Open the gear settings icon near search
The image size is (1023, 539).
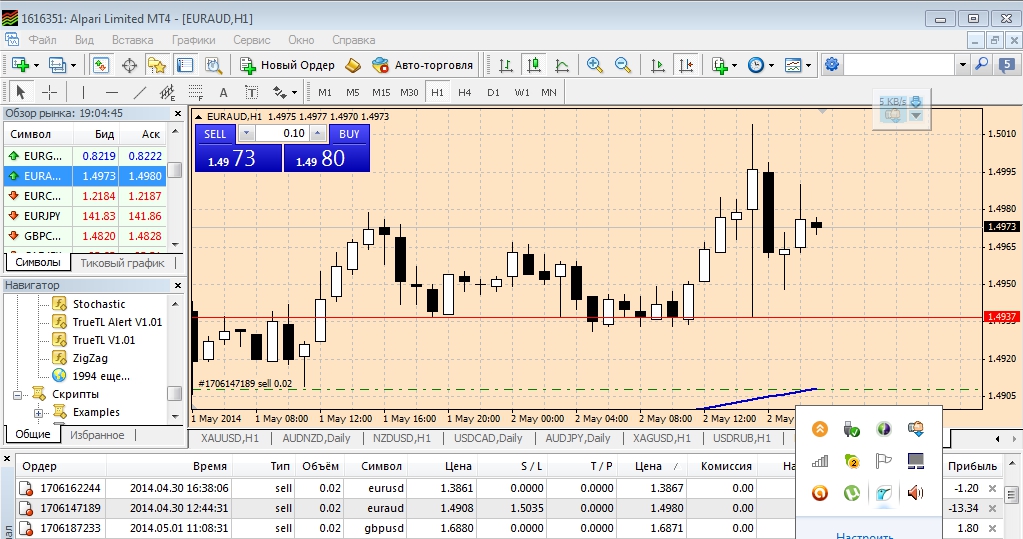coord(832,65)
